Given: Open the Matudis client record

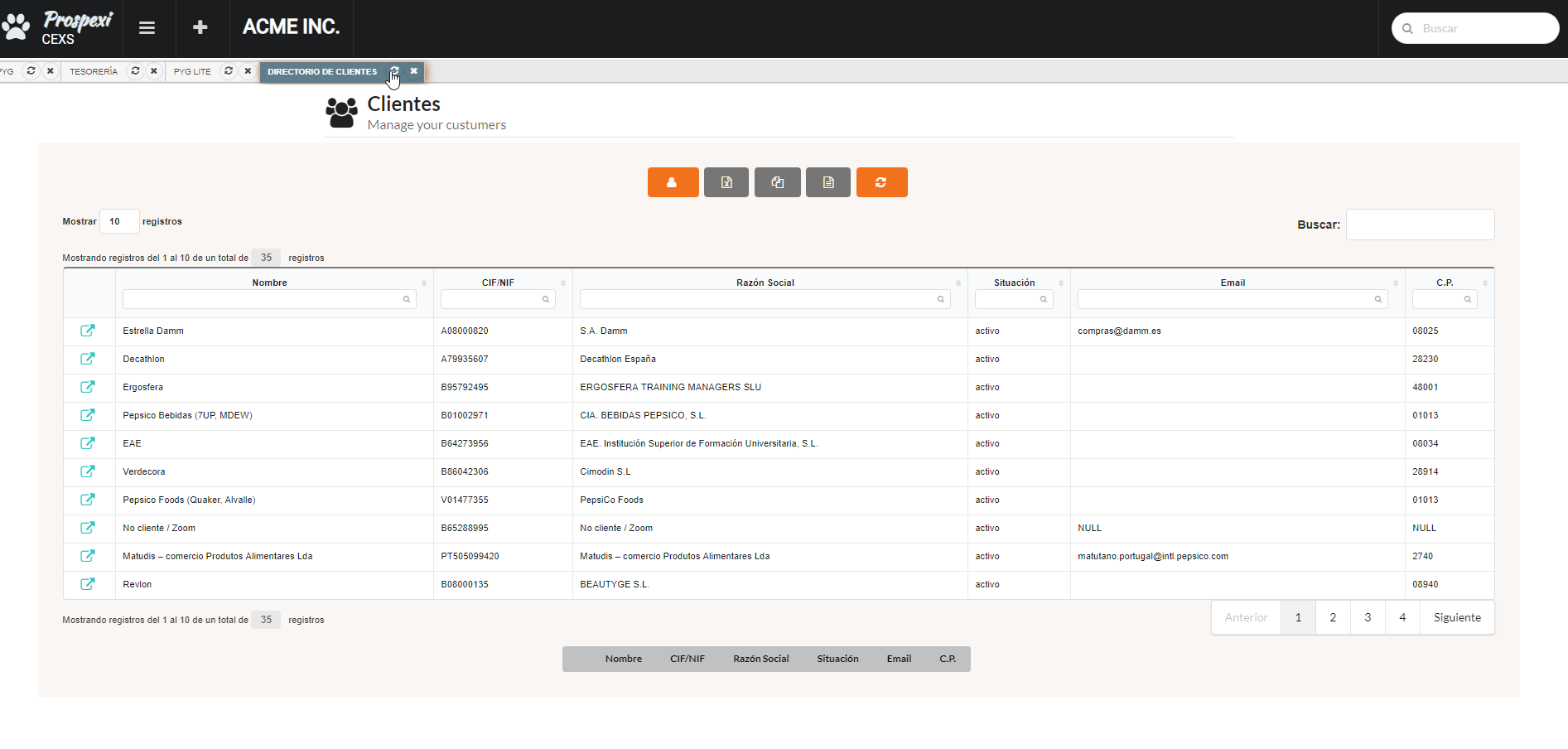Looking at the screenshot, I should tap(87, 556).
